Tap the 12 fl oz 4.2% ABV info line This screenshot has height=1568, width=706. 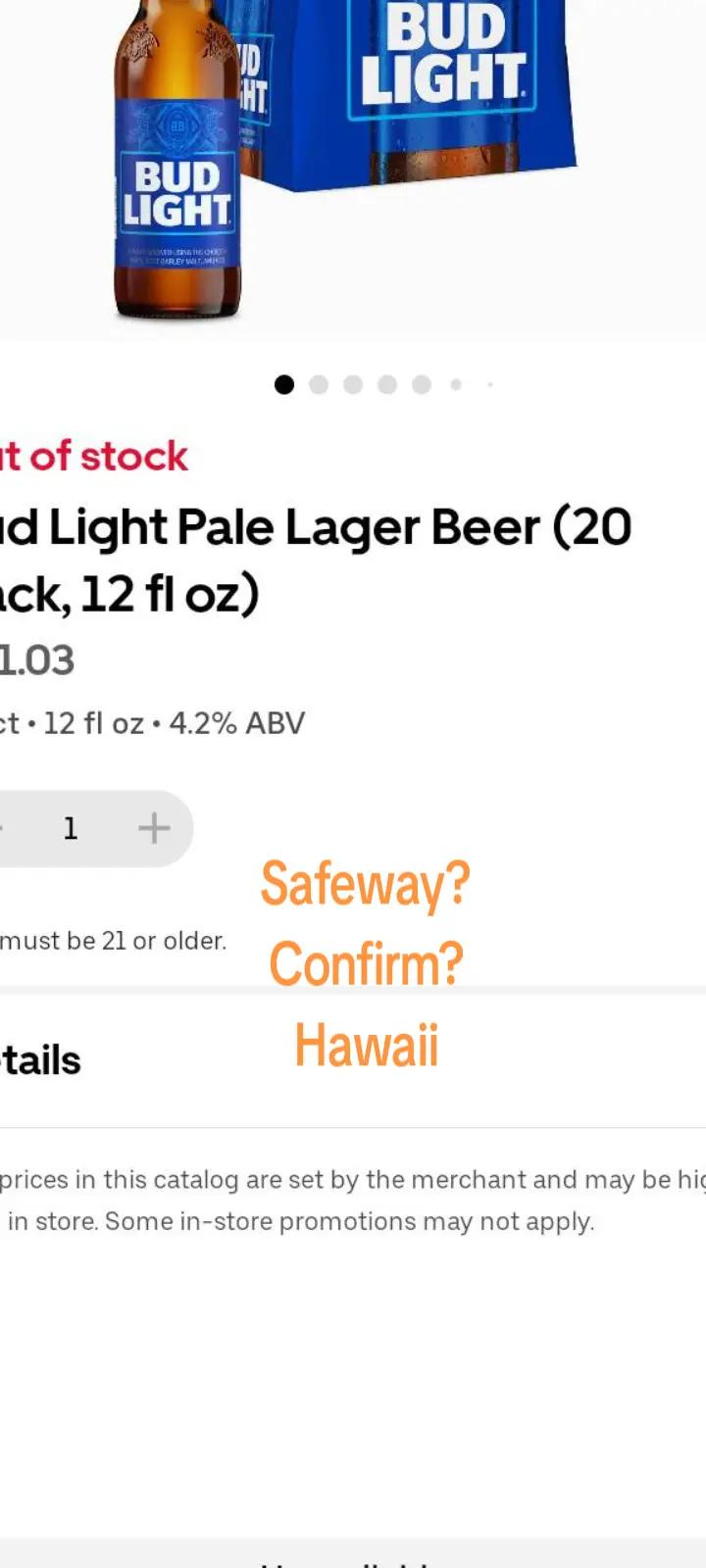pyautogui.click(x=153, y=723)
